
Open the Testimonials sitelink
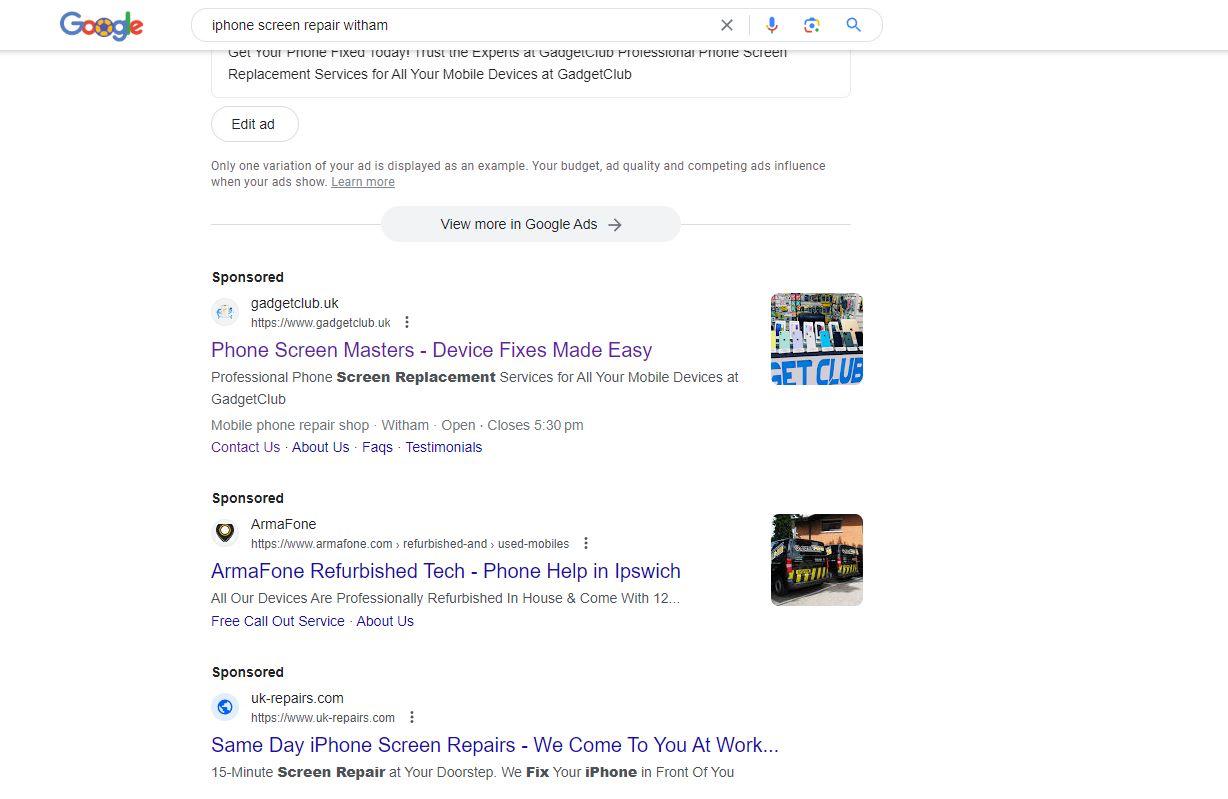click(x=444, y=447)
